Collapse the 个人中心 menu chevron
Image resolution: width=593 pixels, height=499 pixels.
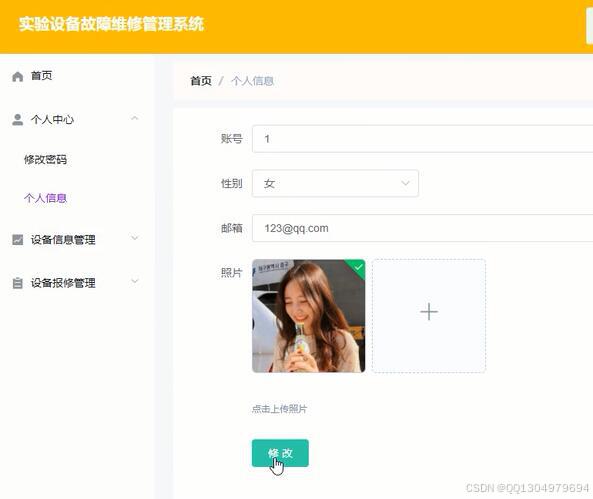click(134, 118)
